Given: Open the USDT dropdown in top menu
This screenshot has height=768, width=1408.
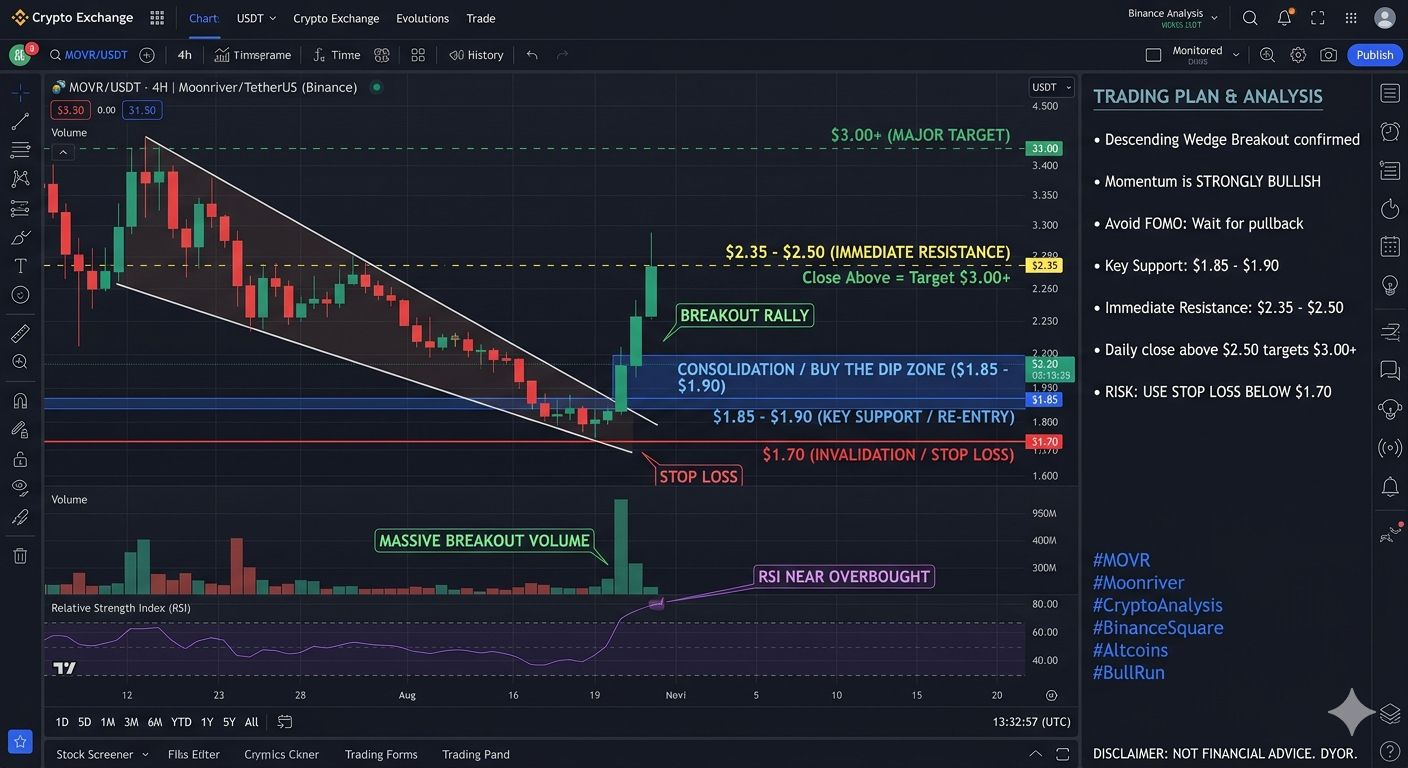Looking at the screenshot, I should [256, 18].
